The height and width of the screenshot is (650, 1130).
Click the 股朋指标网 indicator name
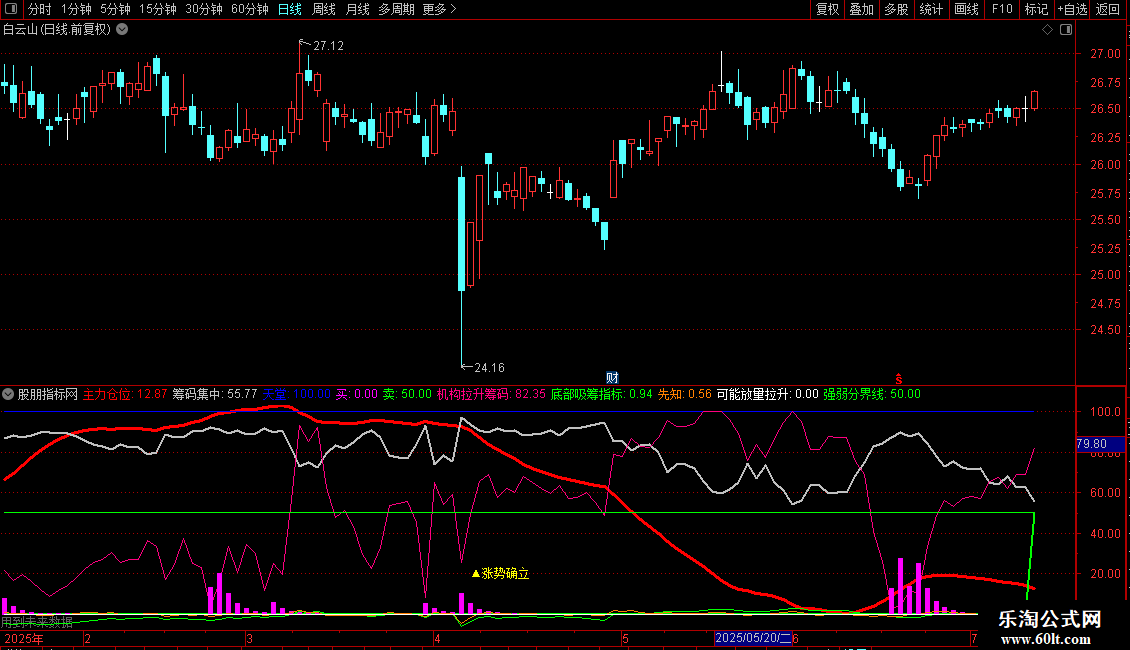point(48,394)
